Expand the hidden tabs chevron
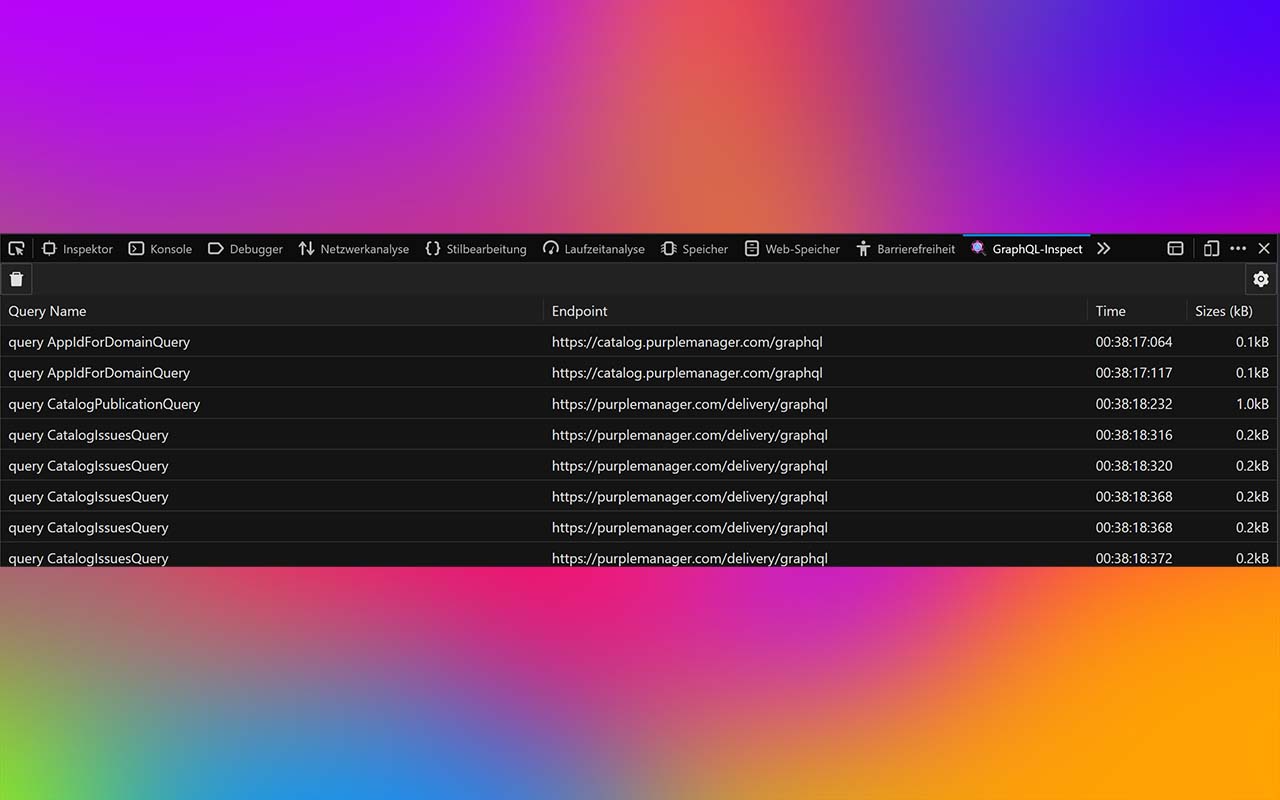 (1103, 248)
